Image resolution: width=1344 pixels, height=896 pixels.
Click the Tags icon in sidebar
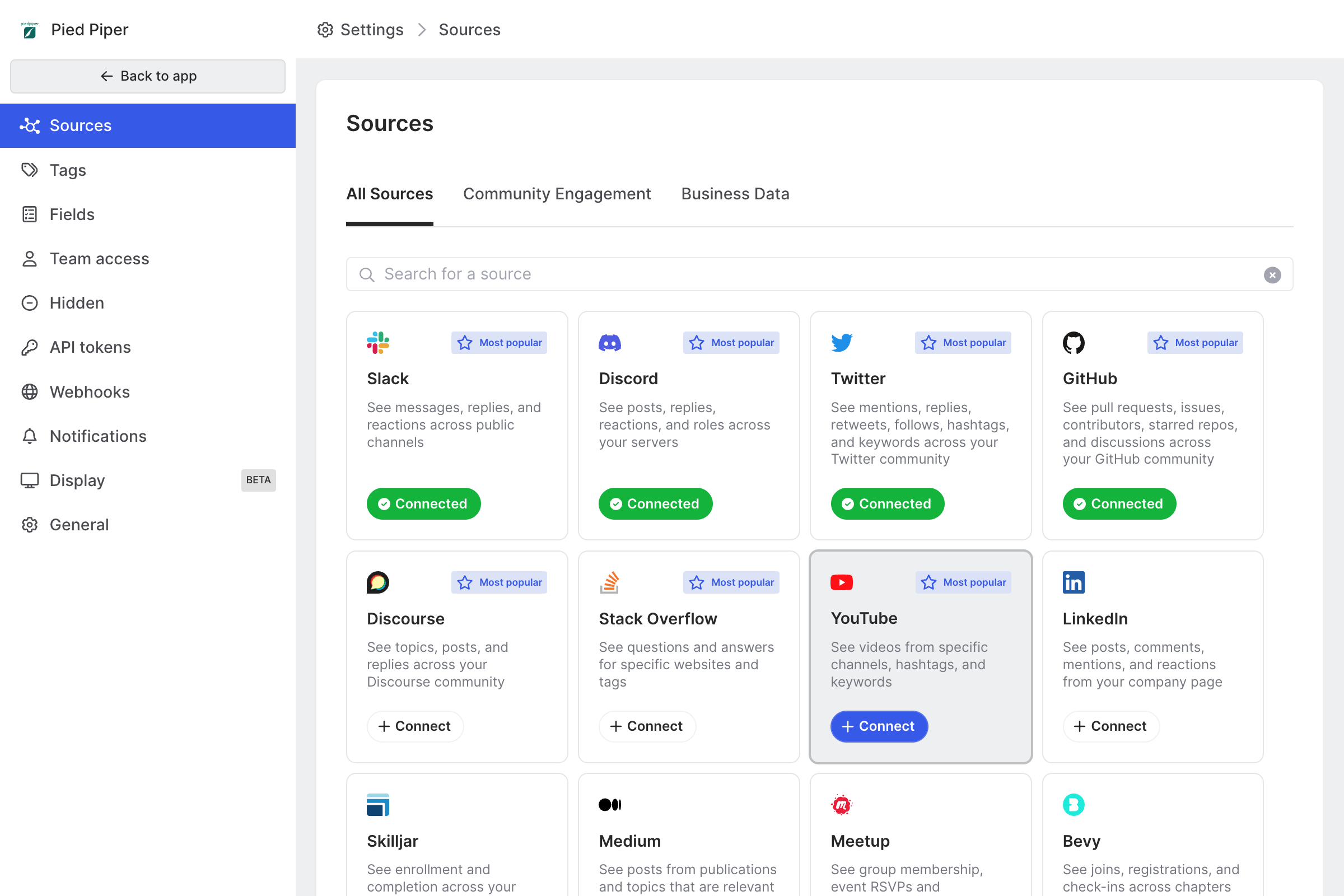pos(30,170)
